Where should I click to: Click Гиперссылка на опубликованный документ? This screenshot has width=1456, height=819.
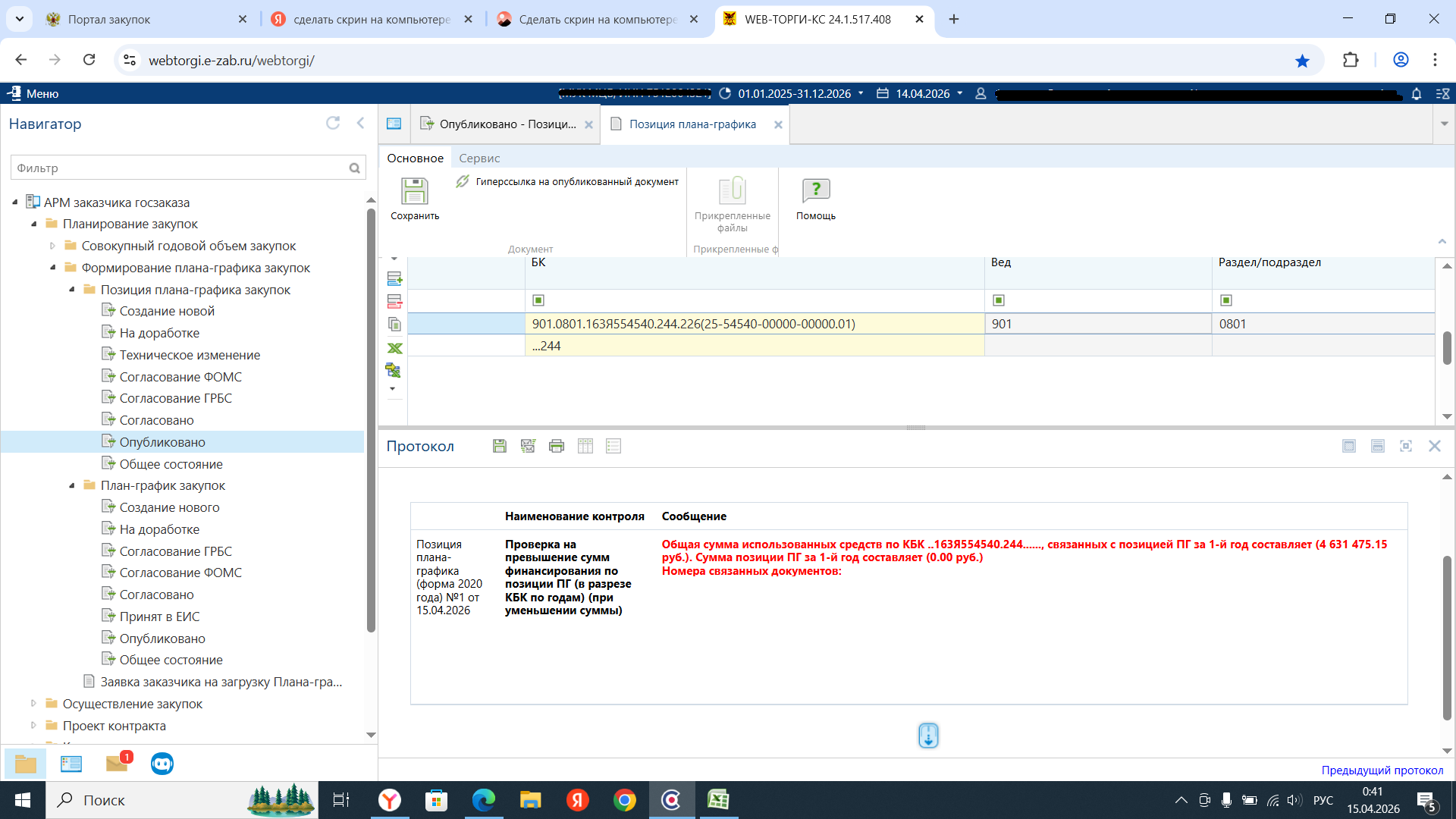coord(576,181)
